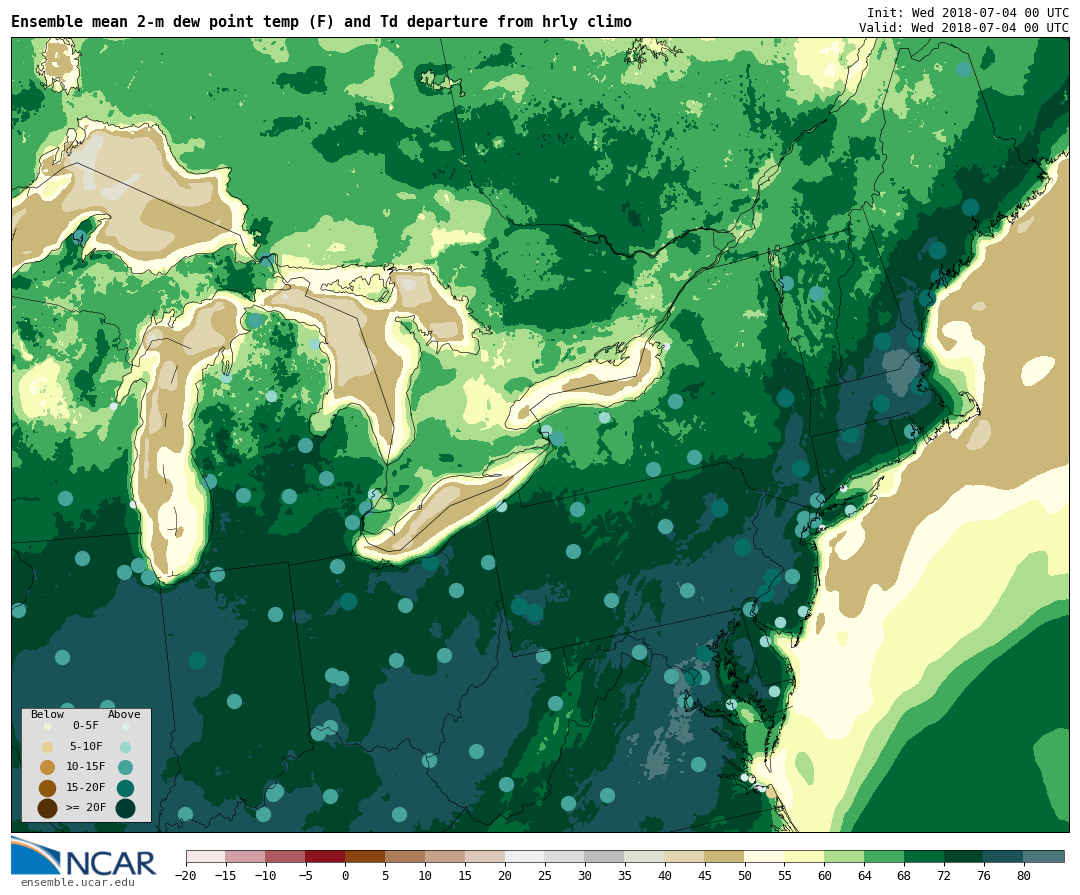The height and width of the screenshot is (895, 1080).
Task: Click the Below 10-15F orange-brown legend circle
Action: point(47,767)
